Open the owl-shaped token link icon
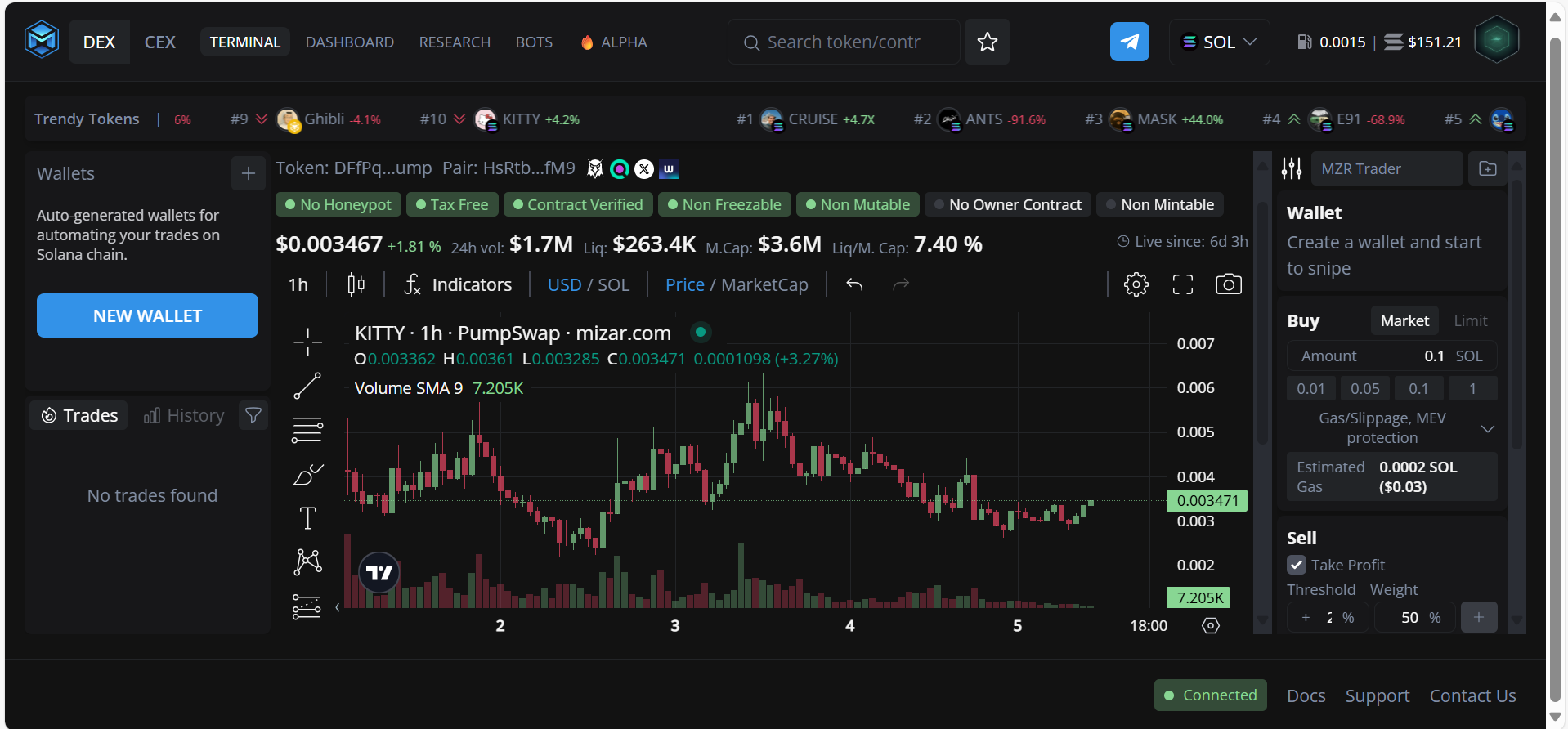Viewport: 1568px width, 729px height. (595, 169)
